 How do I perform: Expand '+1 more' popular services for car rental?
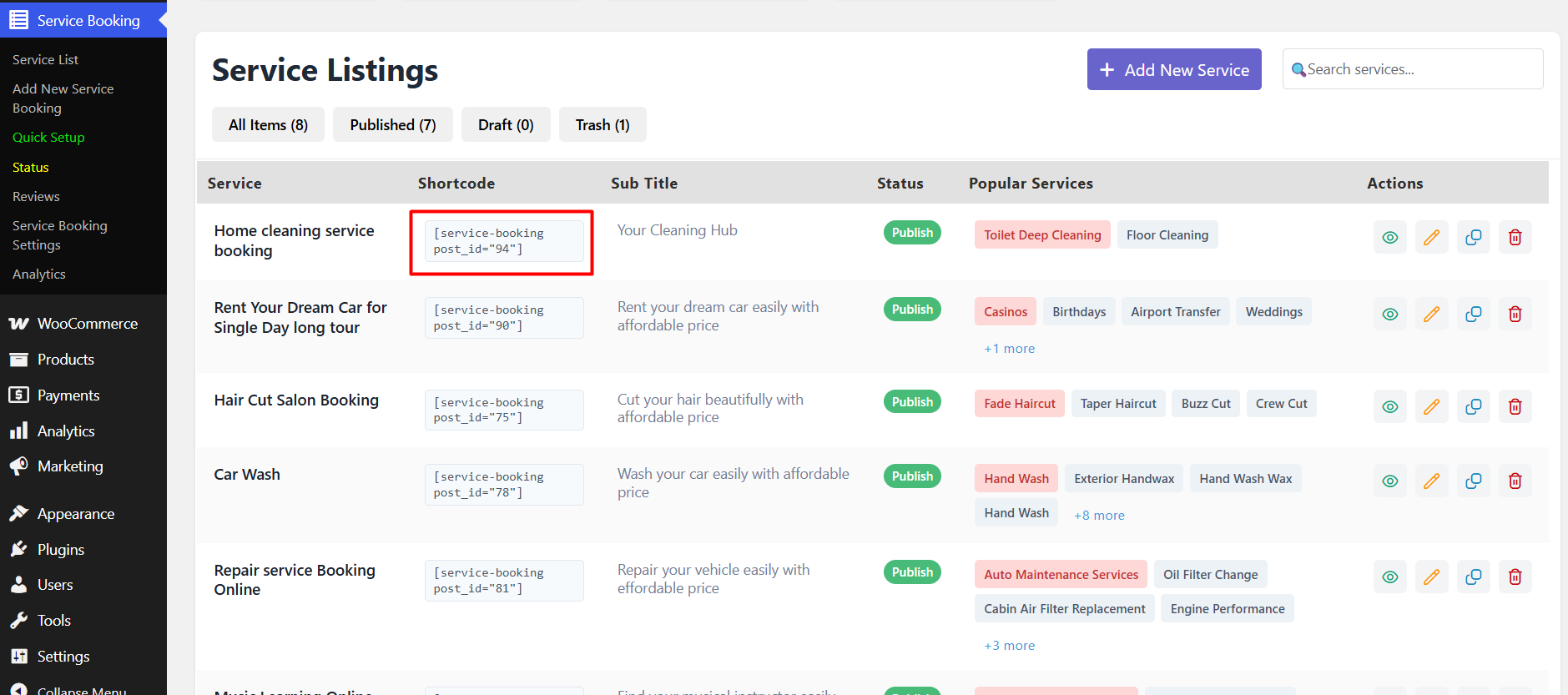[1009, 349]
